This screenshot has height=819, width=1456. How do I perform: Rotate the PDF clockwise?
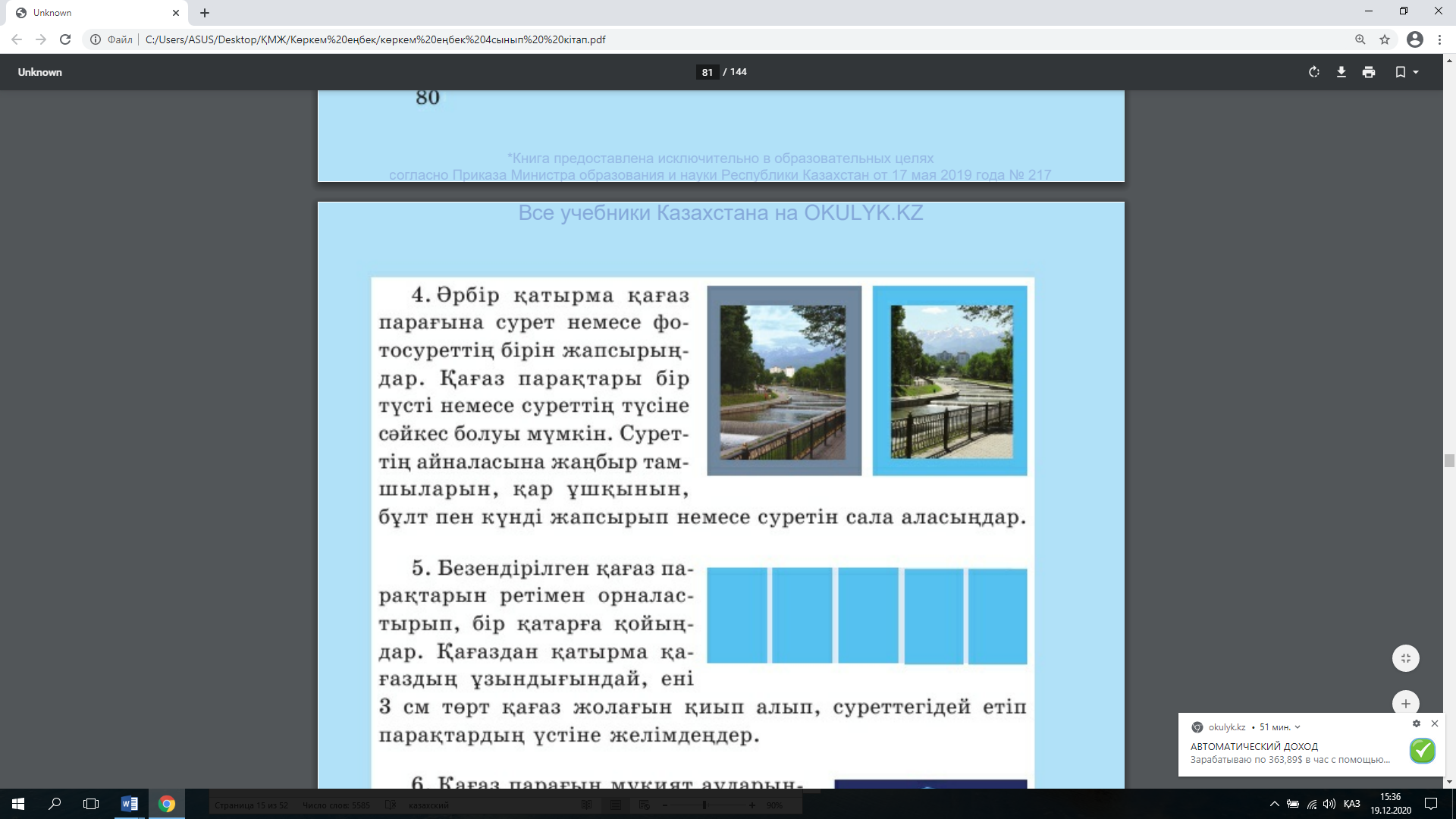click(1314, 72)
